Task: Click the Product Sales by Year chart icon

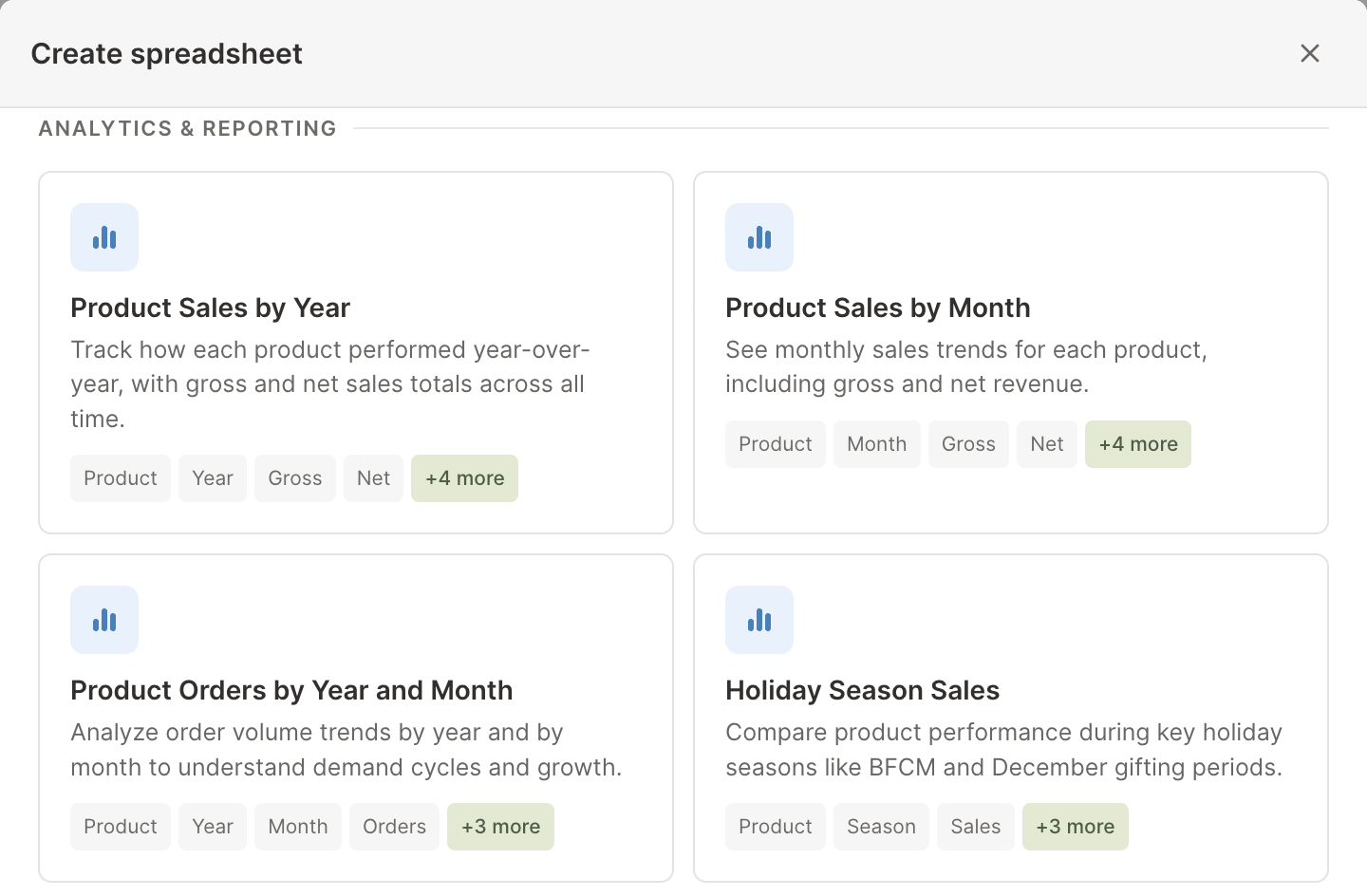Action: pos(104,237)
